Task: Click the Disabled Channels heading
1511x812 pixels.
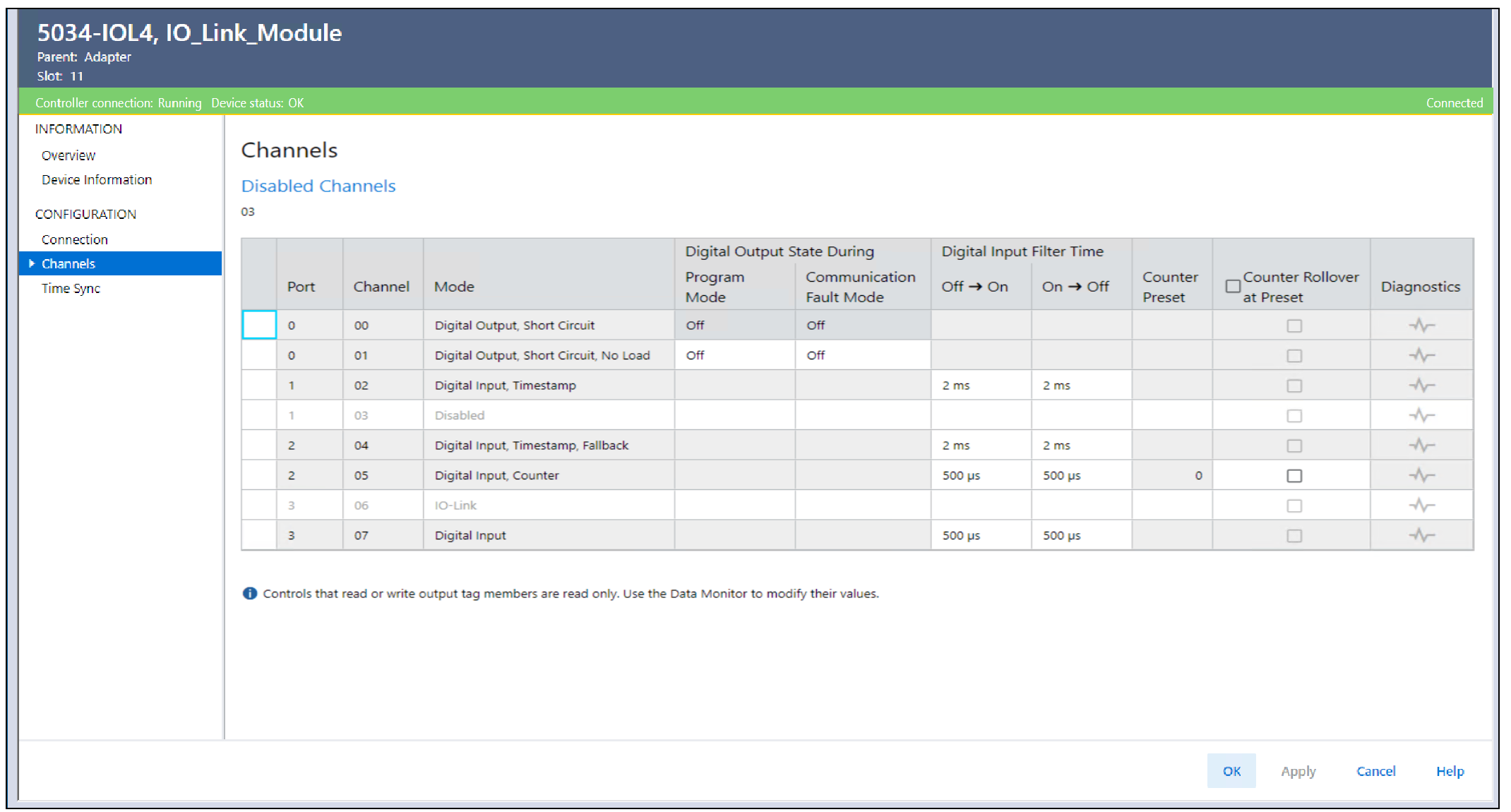Action: (x=318, y=186)
